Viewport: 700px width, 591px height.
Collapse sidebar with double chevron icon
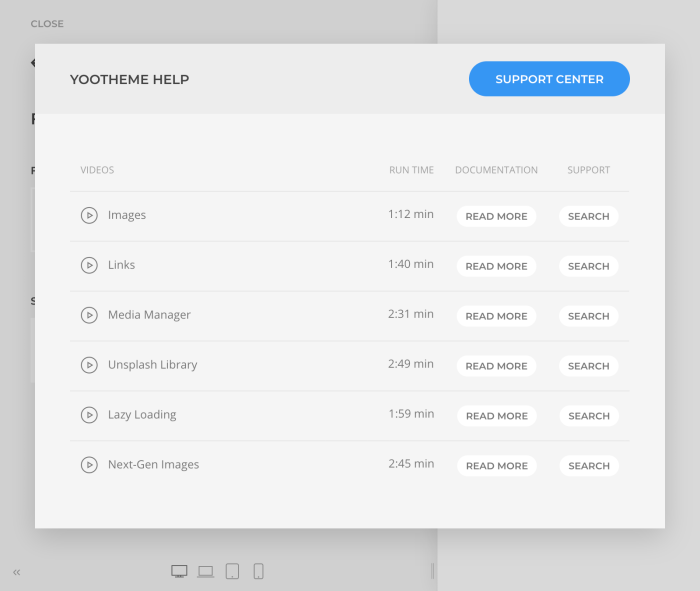pos(17,572)
